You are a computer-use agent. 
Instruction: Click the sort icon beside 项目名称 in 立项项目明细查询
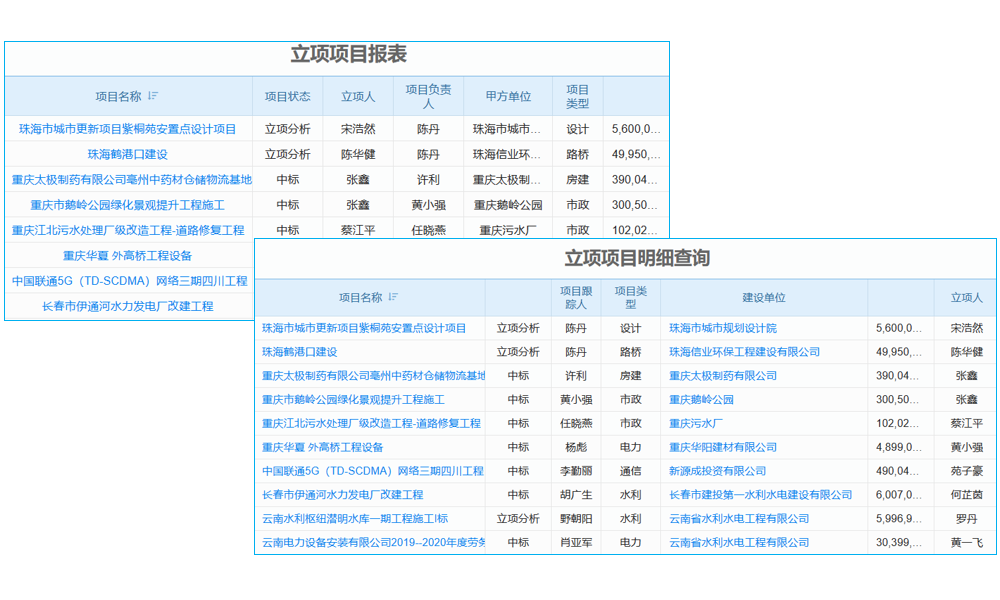click(x=395, y=297)
